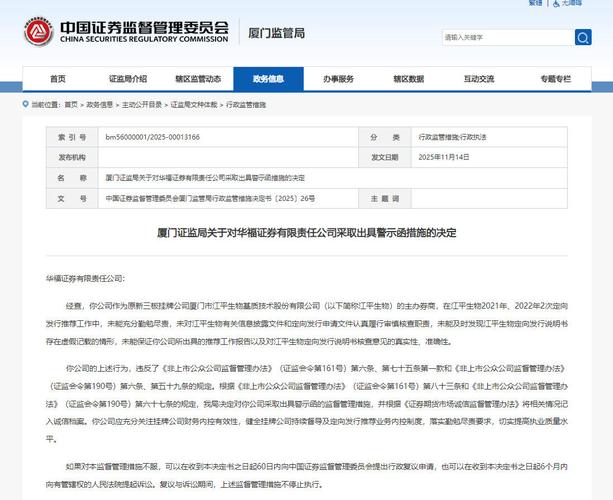This screenshot has width=613, height=500.
Task: Open the 专题专栏 navigation tab
Action: click(x=556, y=79)
